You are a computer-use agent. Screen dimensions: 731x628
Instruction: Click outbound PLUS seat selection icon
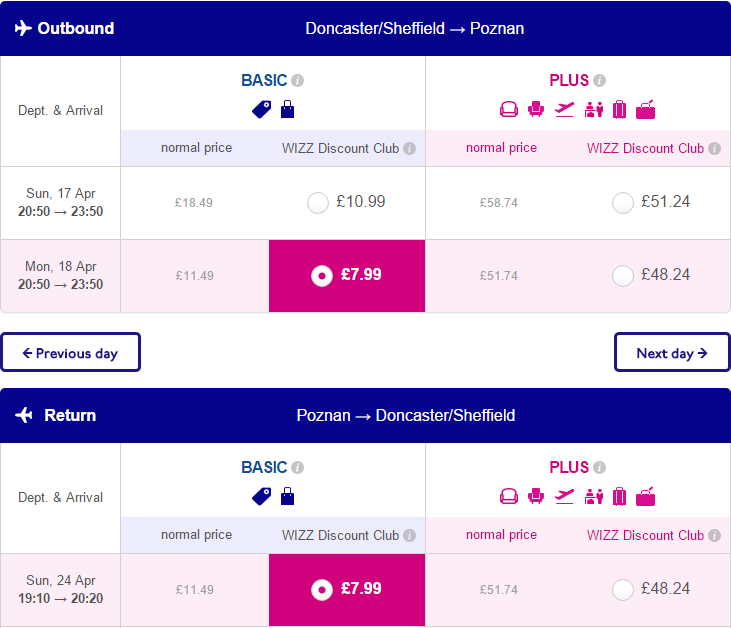[536, 110]
